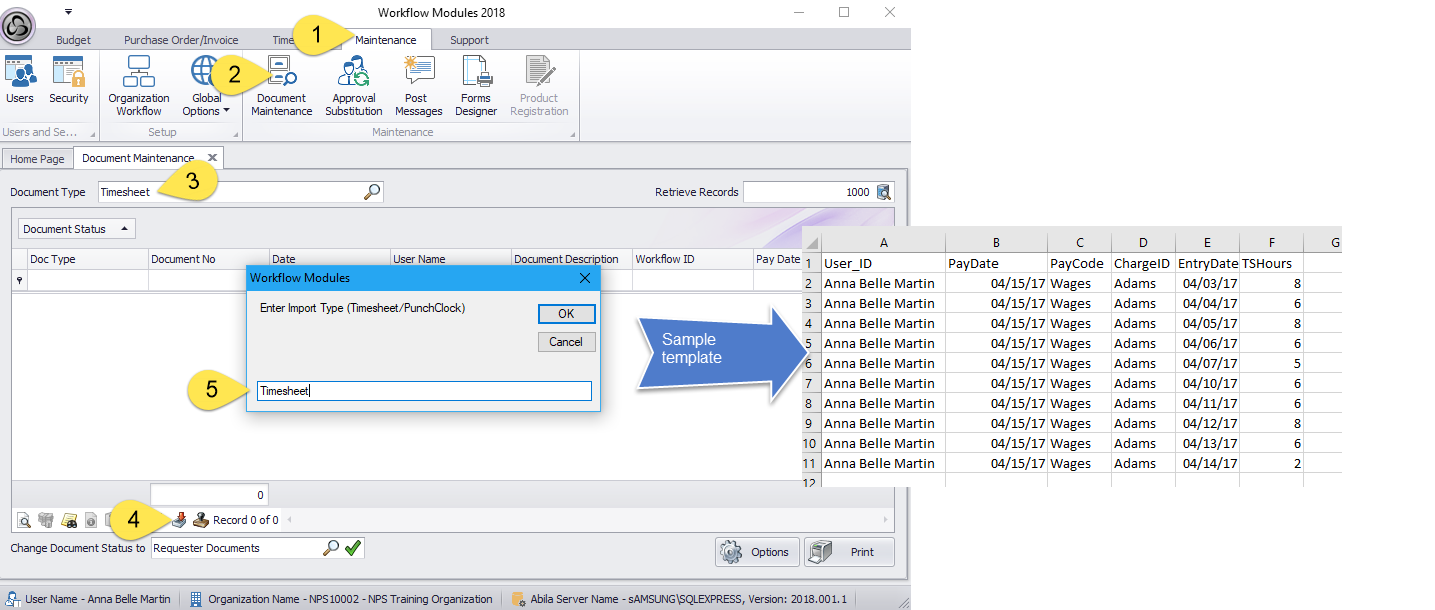Click the Document Type lookup magnifier
1435x610 pixels.
[371, 192]
